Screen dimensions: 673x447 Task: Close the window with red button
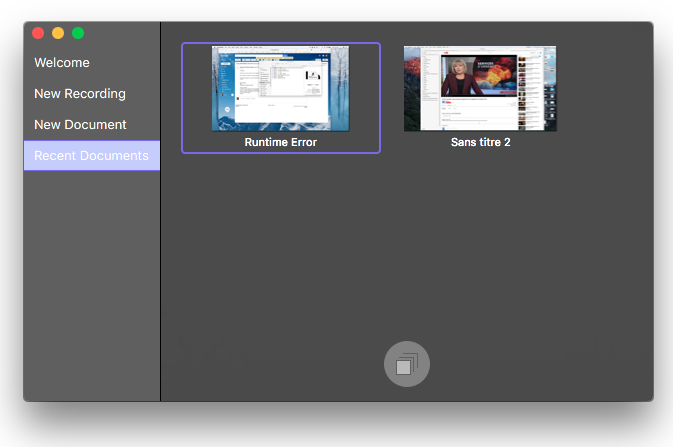tap(38, 33)
